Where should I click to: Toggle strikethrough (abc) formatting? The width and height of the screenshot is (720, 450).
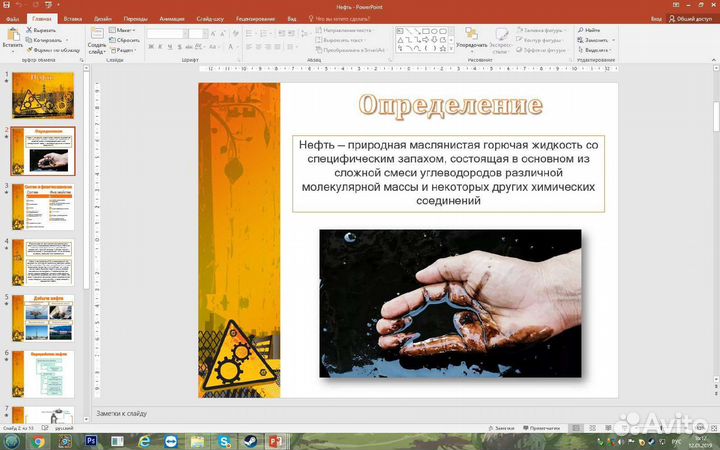tap(189, 47)
